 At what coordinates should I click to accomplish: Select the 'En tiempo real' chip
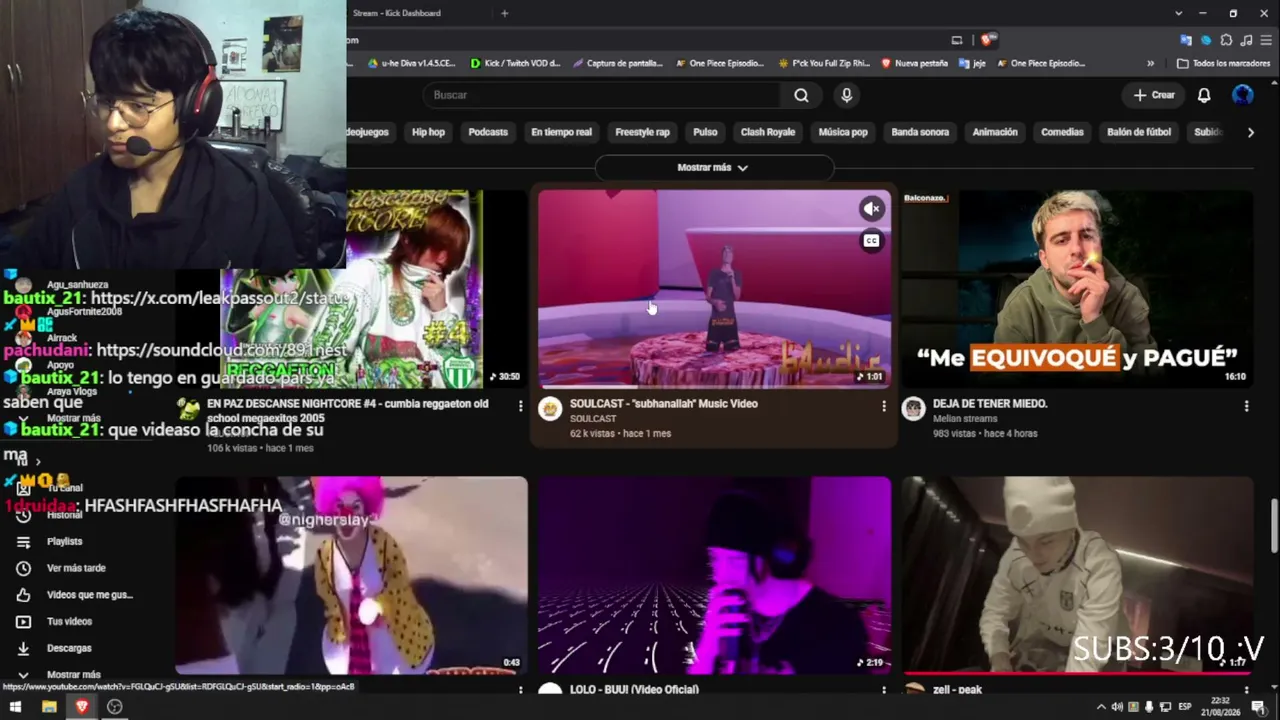coord(561,132)
